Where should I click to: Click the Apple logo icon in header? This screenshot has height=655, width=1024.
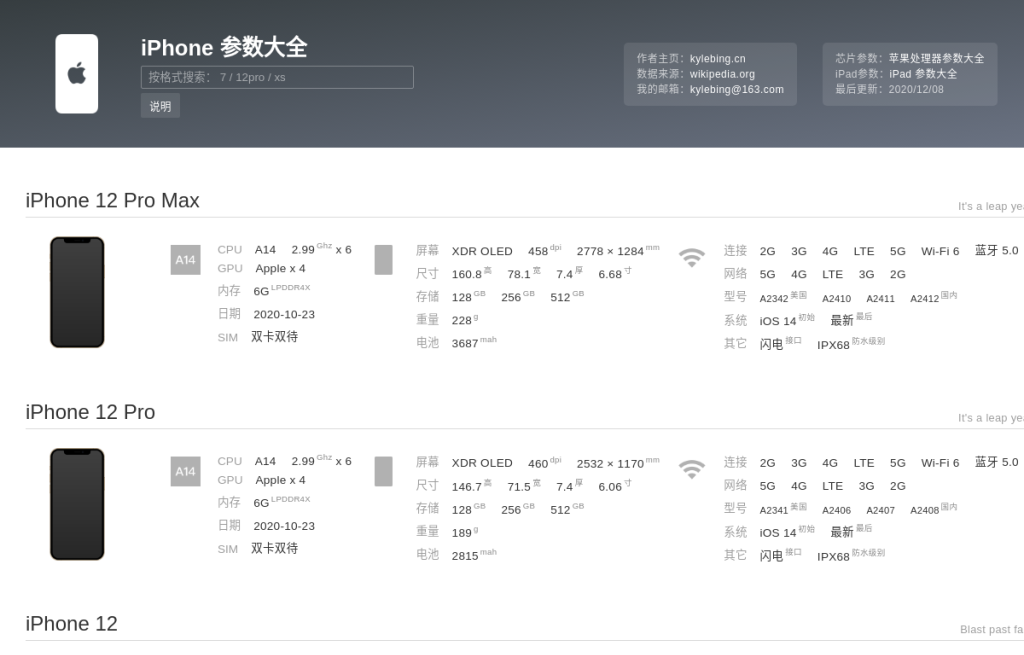(x=77, y=74)
